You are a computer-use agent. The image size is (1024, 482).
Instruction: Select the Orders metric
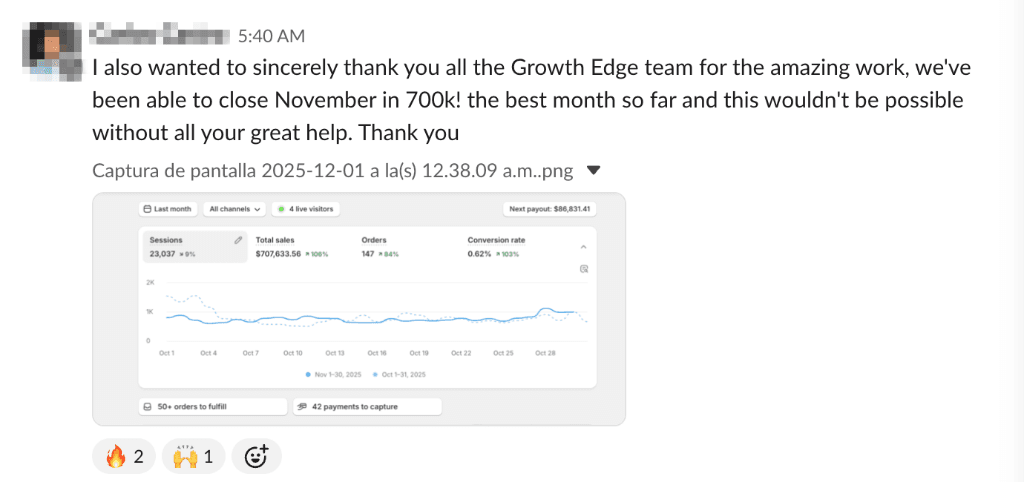coord(380,247)
